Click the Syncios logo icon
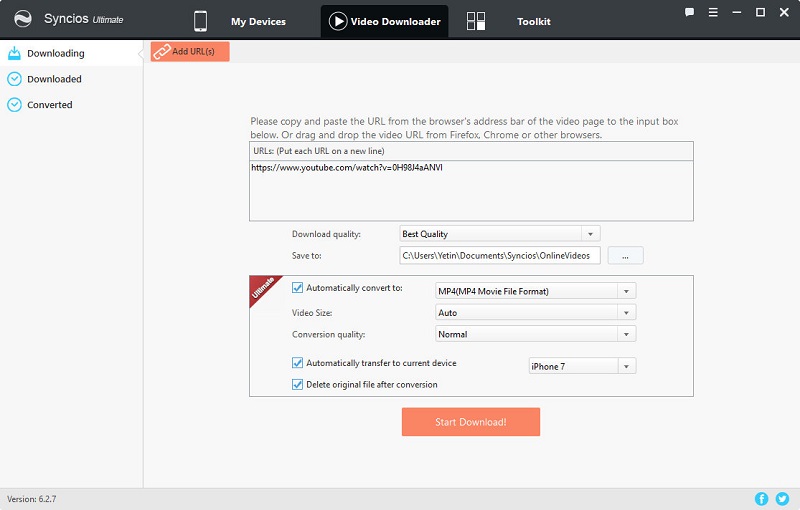The width and height of the screenshot is (800, 510). coord(23,19)
